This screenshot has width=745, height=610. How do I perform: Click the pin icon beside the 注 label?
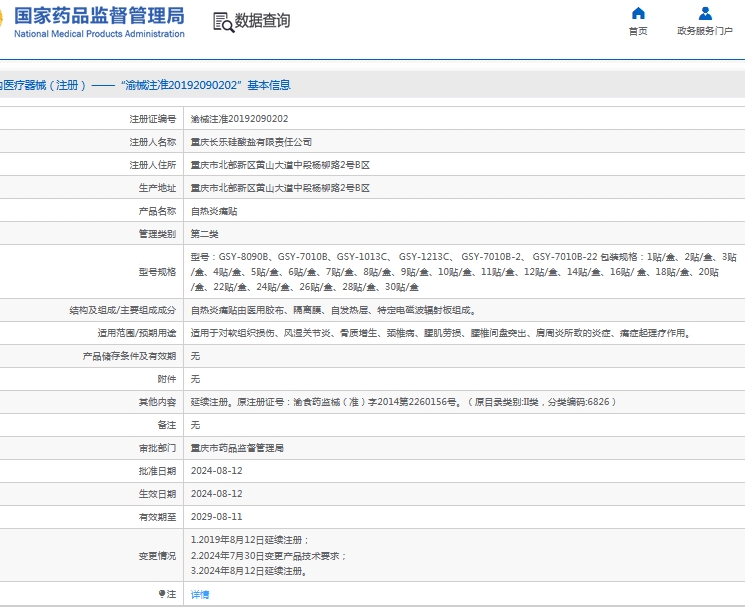162,594
